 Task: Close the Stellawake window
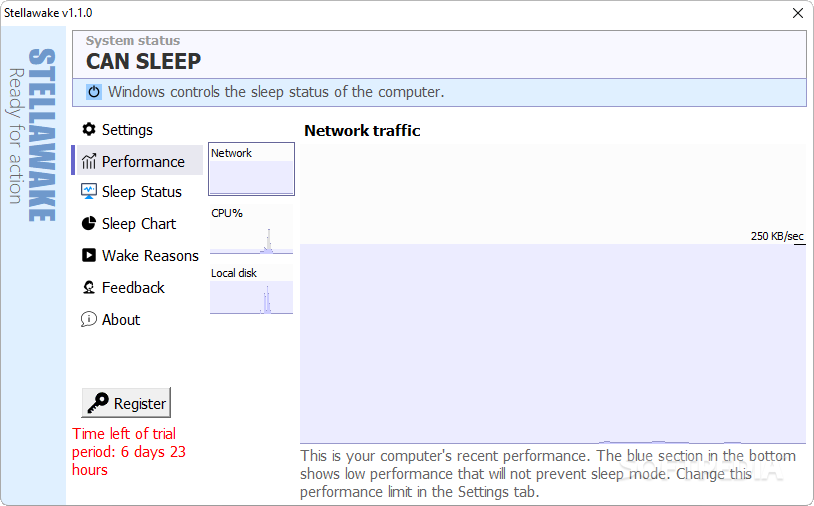(798, 13)
